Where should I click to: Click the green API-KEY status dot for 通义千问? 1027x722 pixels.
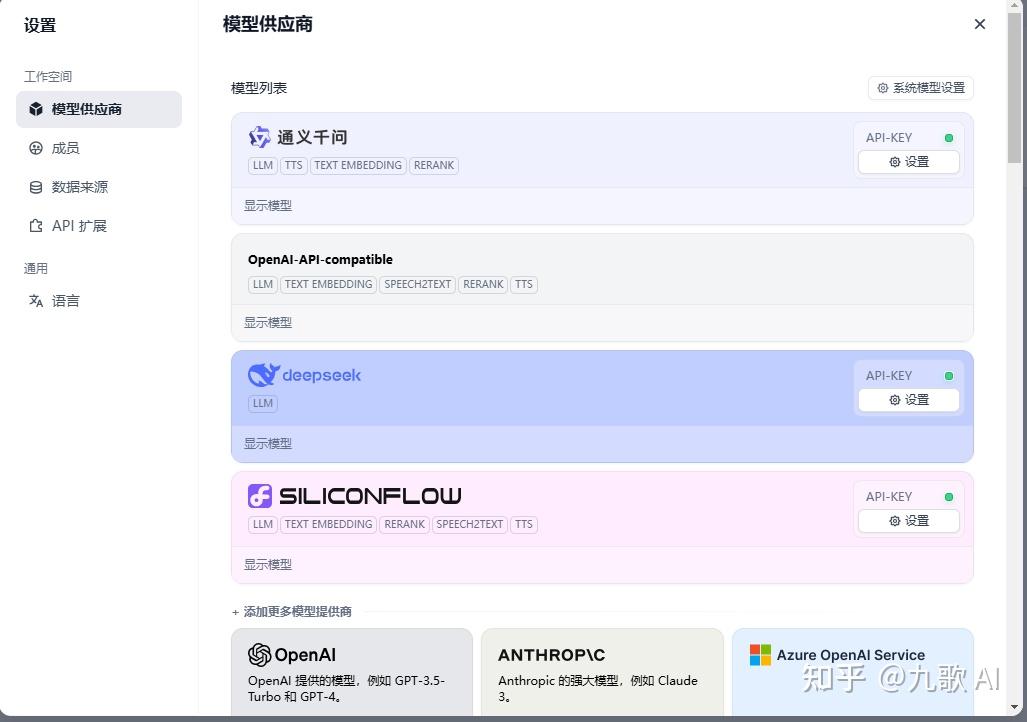[948, 137]
